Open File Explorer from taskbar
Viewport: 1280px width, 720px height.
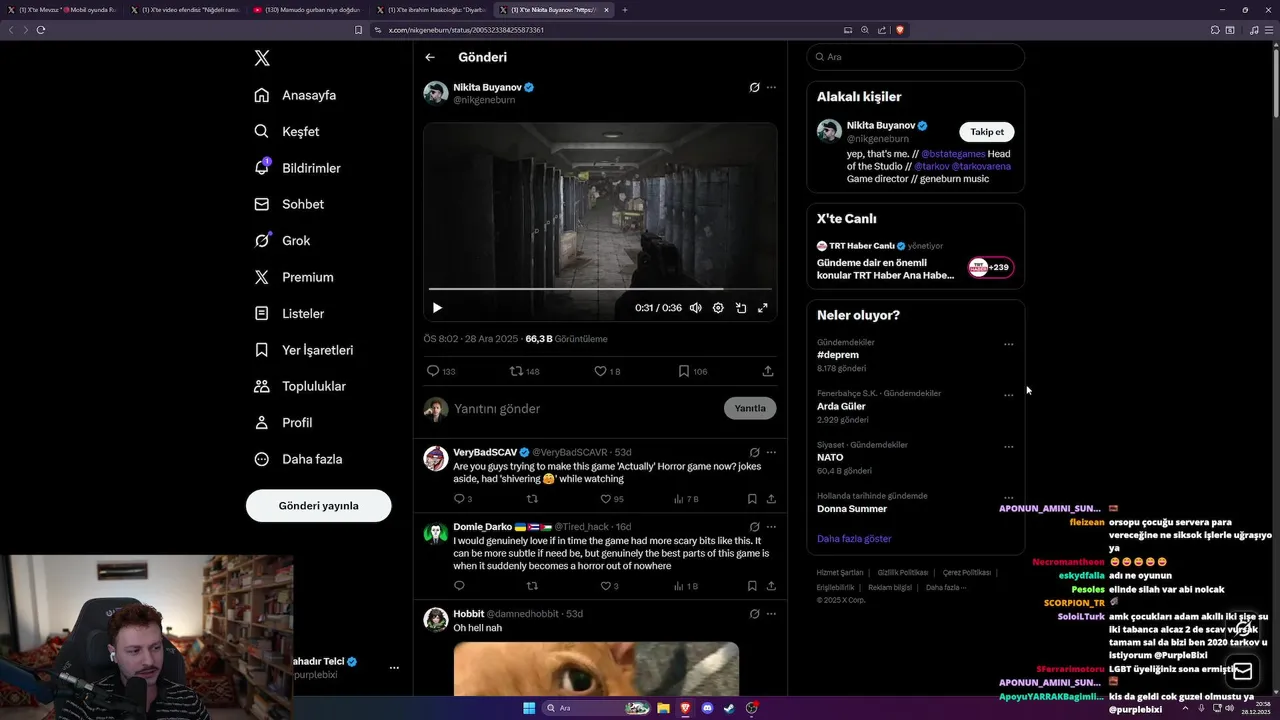[x=662, y=708]
